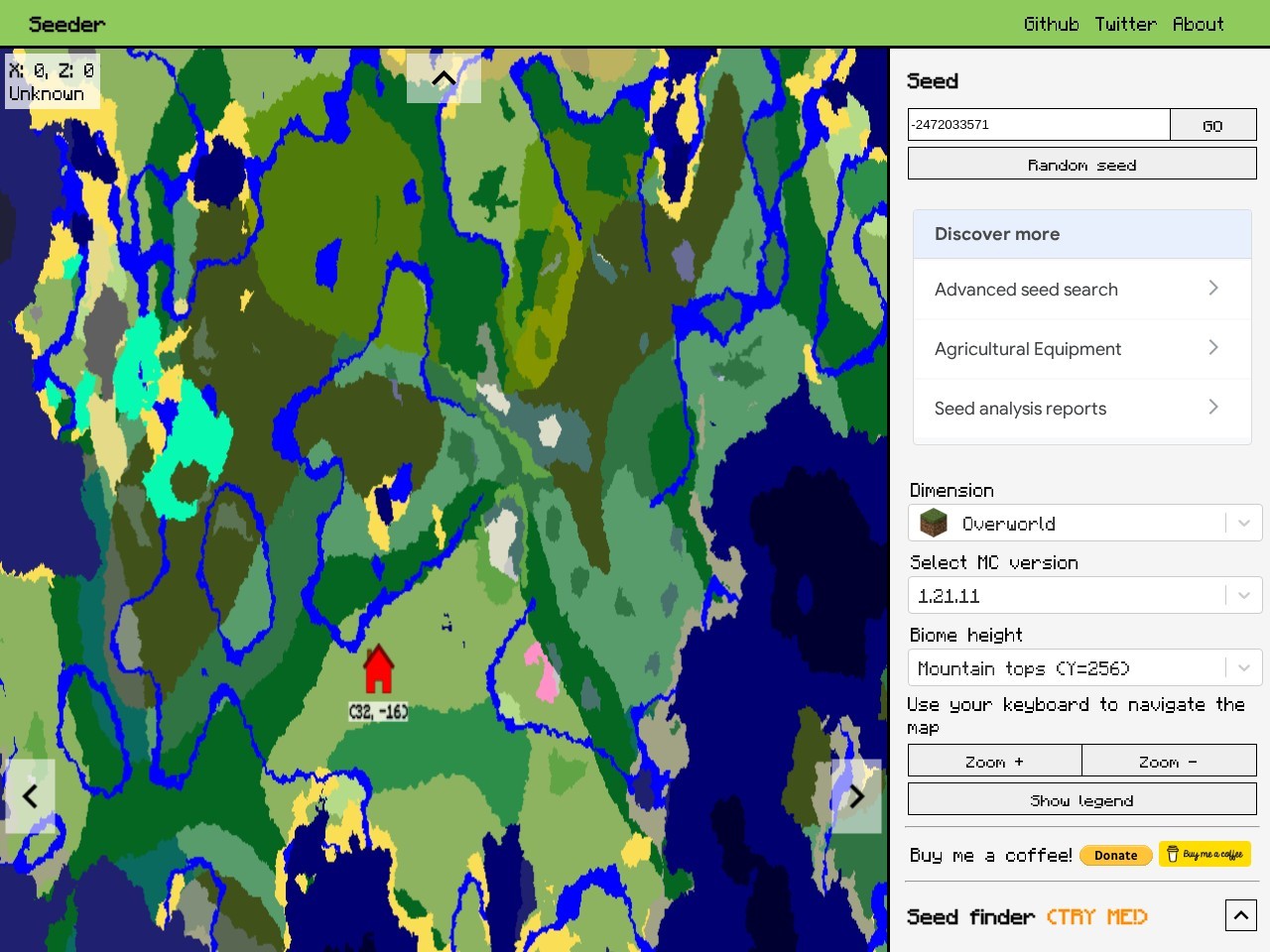
Task: Open the Dimension dropdown
Action: pos(1084,523)
